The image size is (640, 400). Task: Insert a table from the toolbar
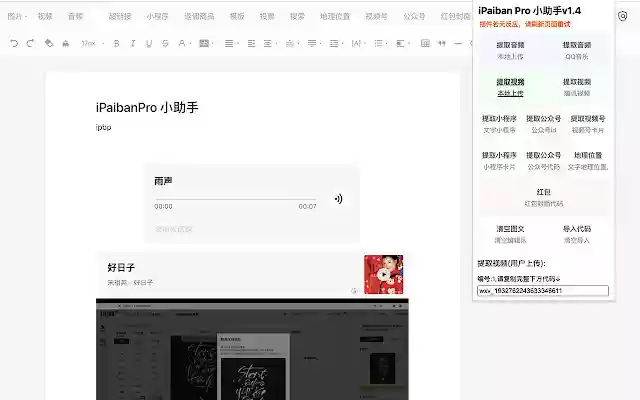coord(425,43)
